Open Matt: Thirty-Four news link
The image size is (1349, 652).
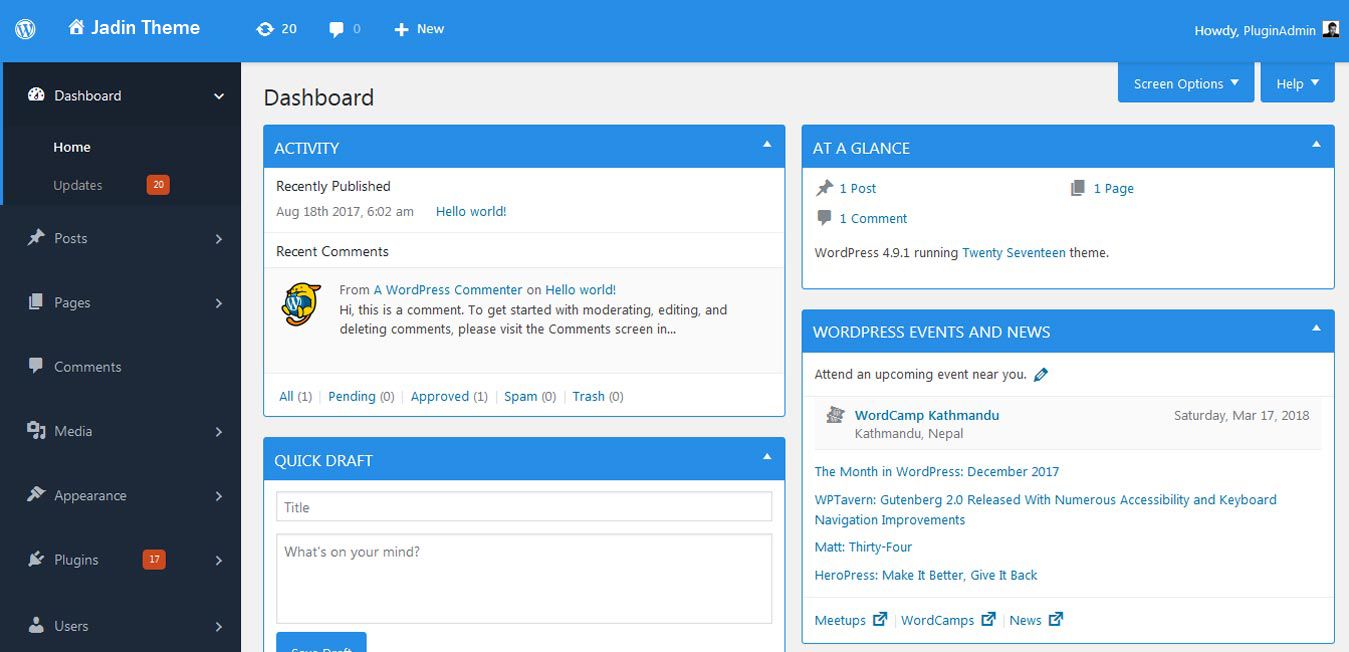coord(863,547)
